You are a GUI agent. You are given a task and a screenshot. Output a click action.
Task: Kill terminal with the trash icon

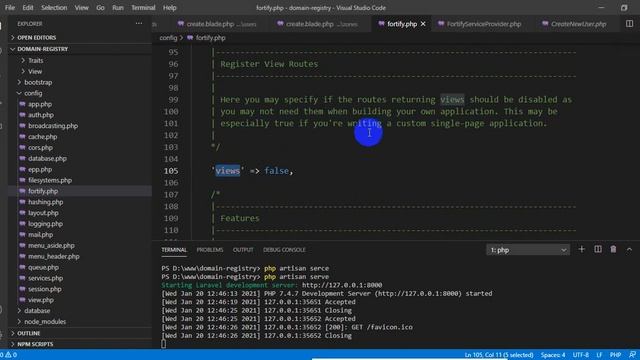tap(613, 249)
